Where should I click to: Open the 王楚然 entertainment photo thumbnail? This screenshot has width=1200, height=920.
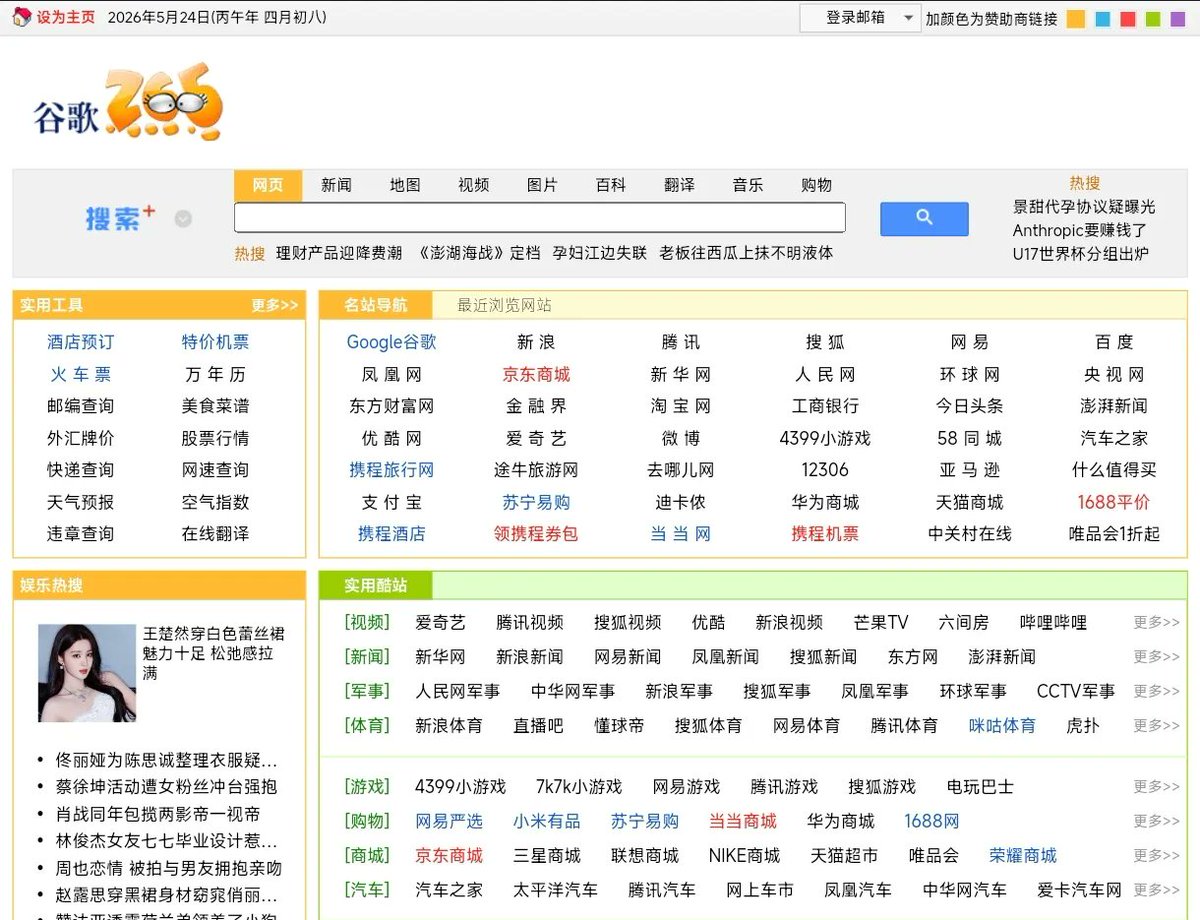point(87,673)
